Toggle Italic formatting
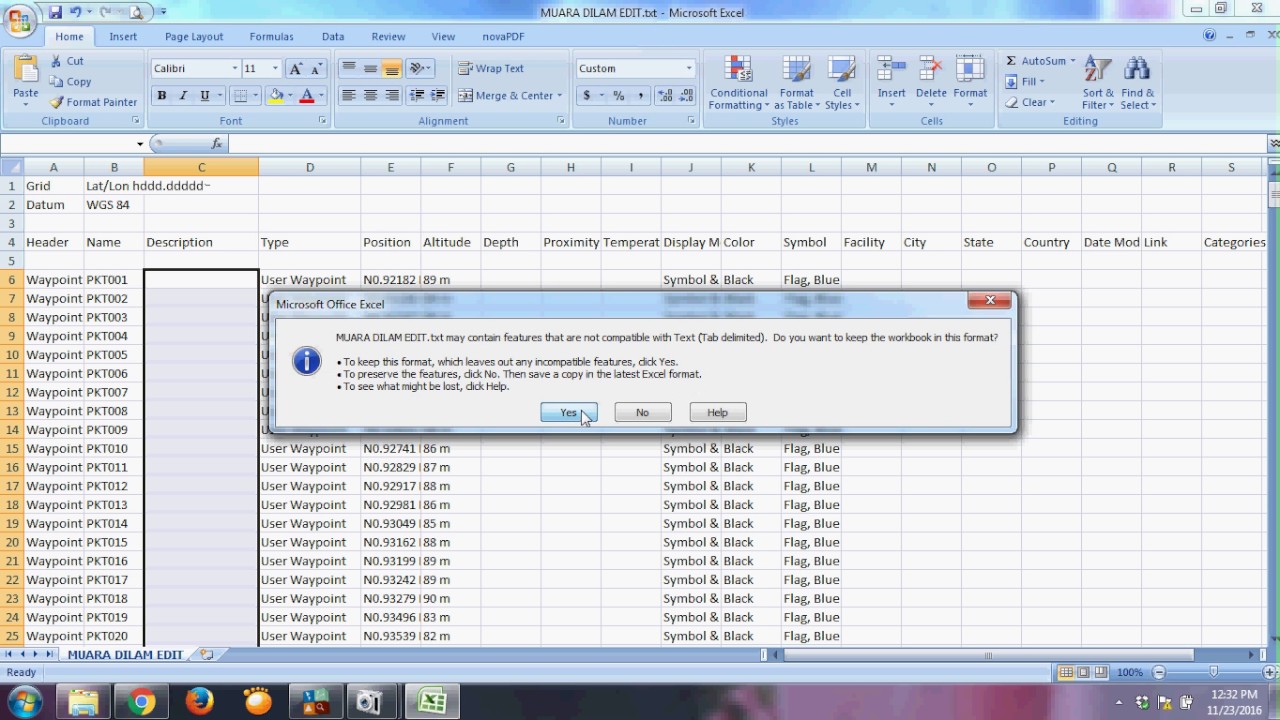The width and height of the screenshot is (1280, 720). click(183, 96)
